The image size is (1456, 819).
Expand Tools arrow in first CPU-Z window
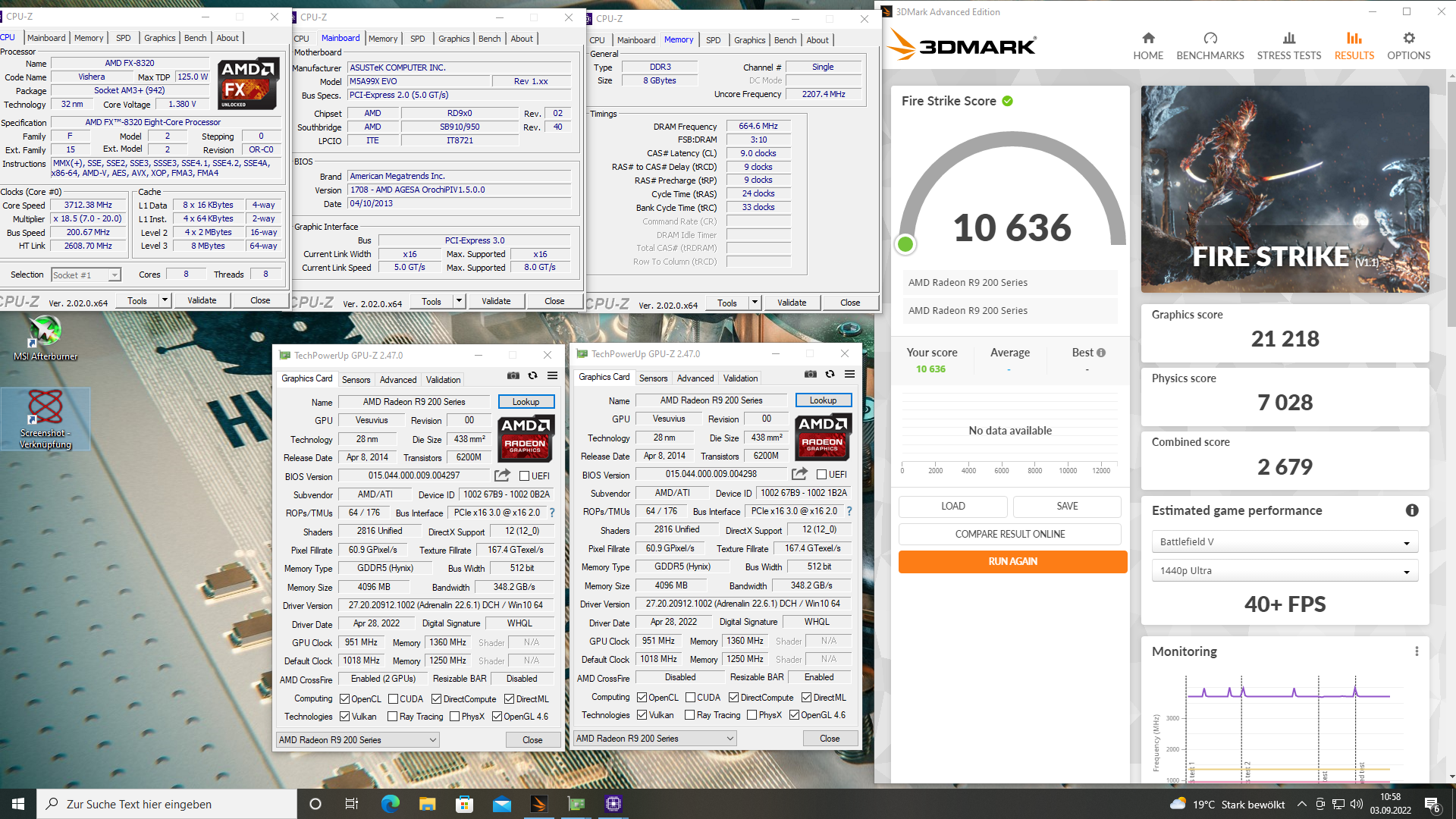point(165,300)
